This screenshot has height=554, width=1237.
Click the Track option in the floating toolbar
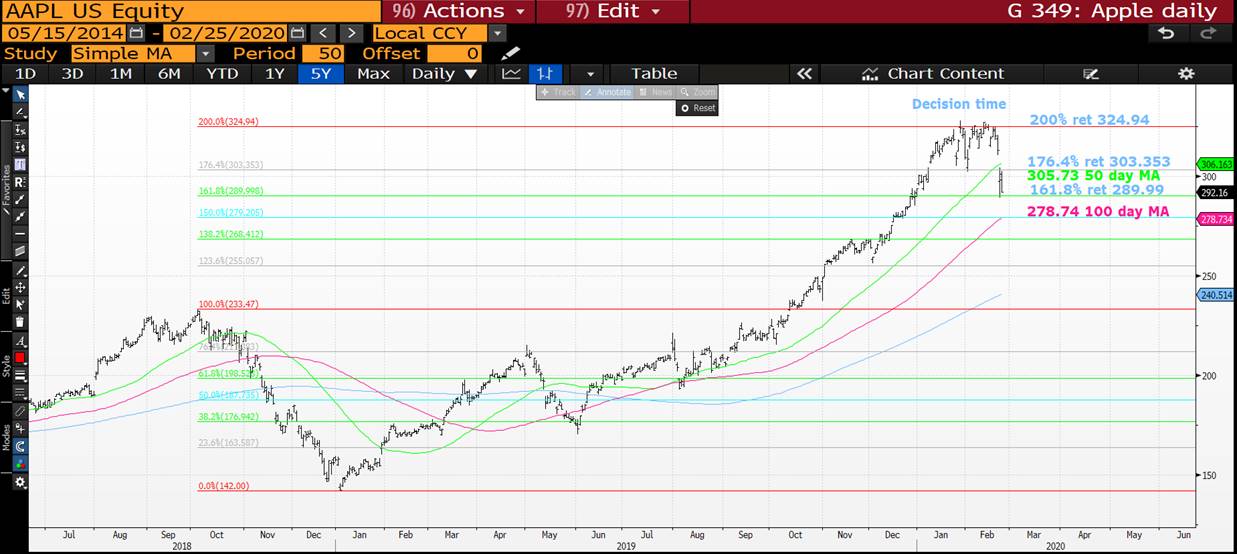pyautogui.click(x=559, y=92)
